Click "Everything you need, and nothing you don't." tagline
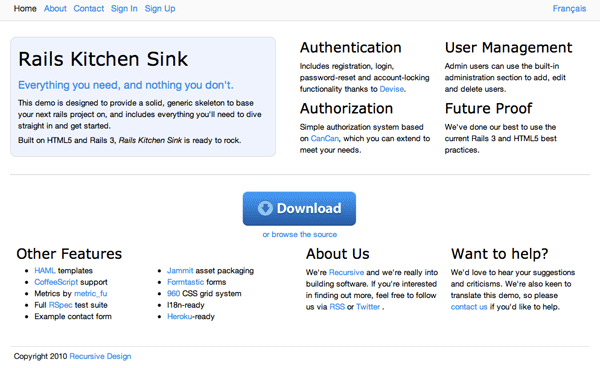 click(126, 85)
